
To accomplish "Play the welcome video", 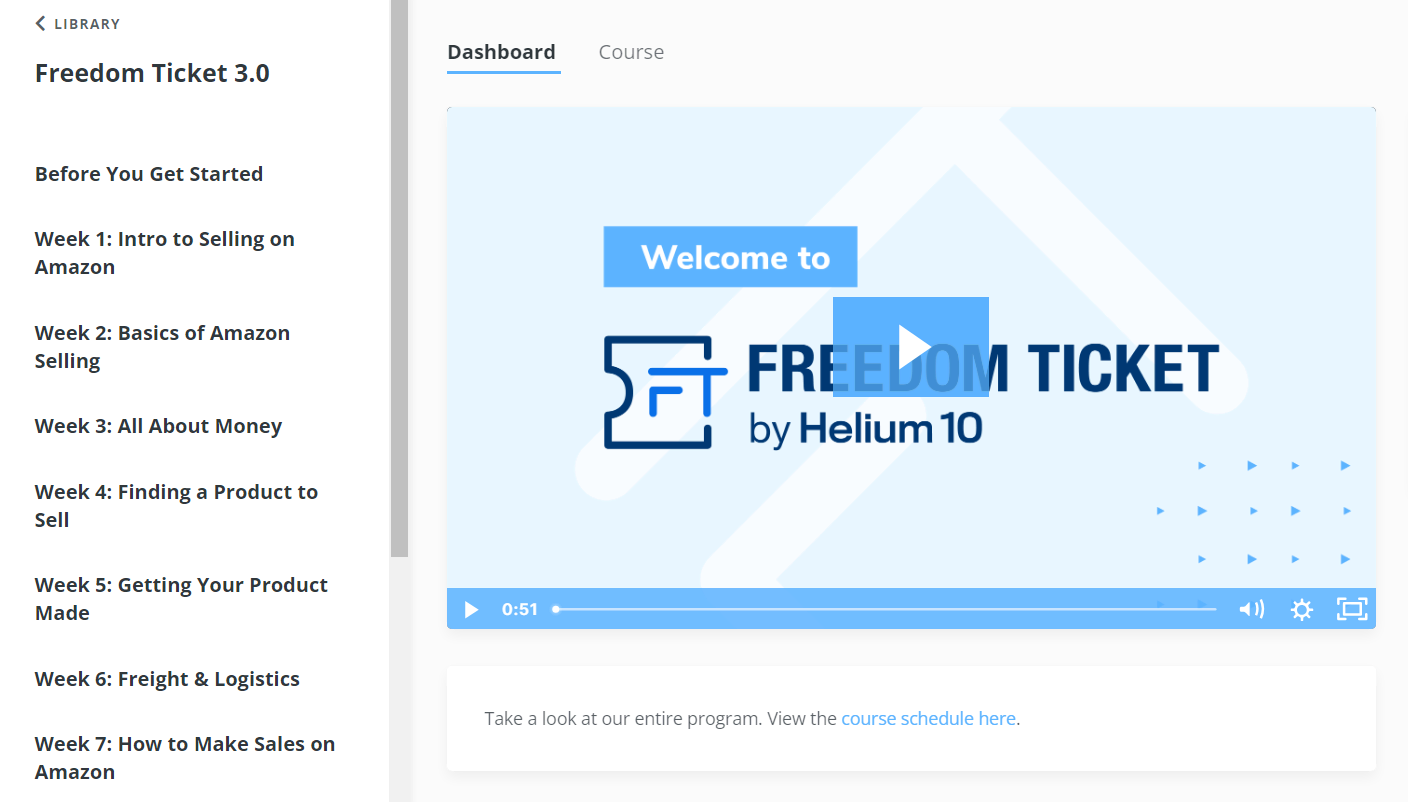I will [911, 345].
